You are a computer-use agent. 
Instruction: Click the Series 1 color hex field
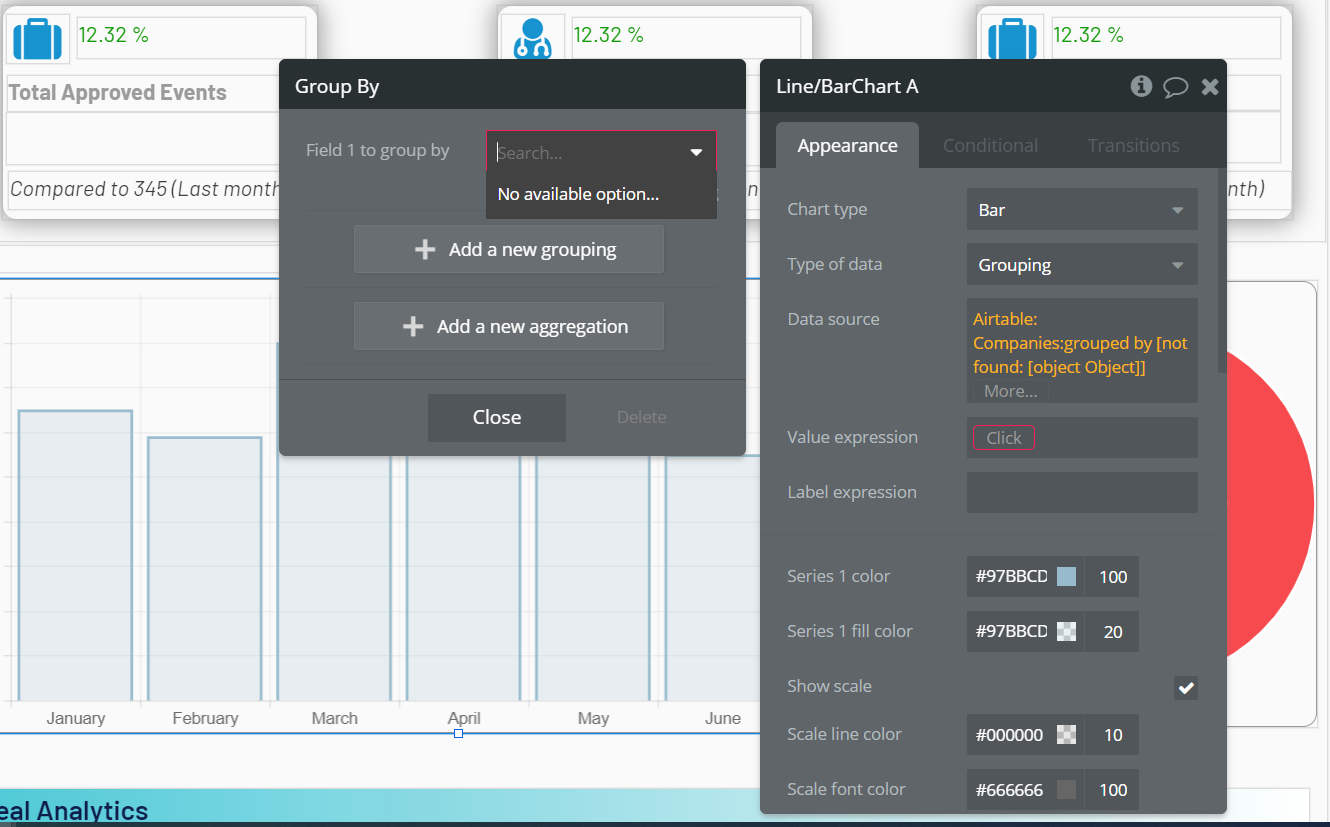(x=1011, y=577)
